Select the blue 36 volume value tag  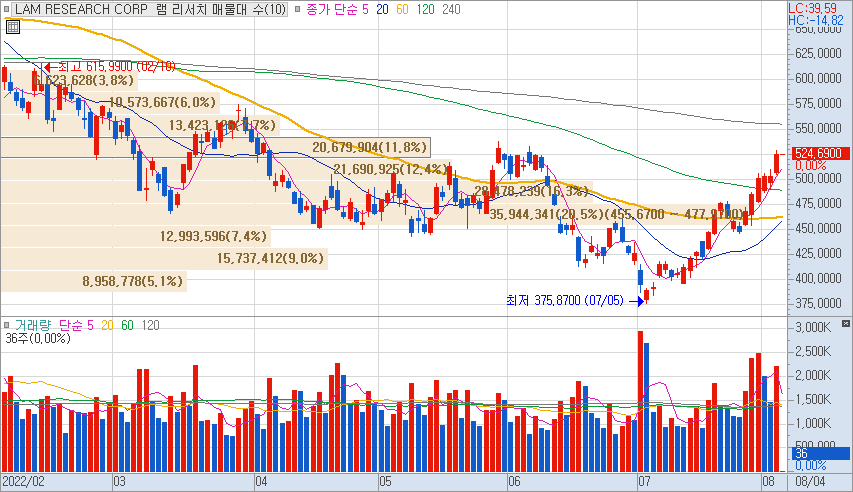pos(820,453)
